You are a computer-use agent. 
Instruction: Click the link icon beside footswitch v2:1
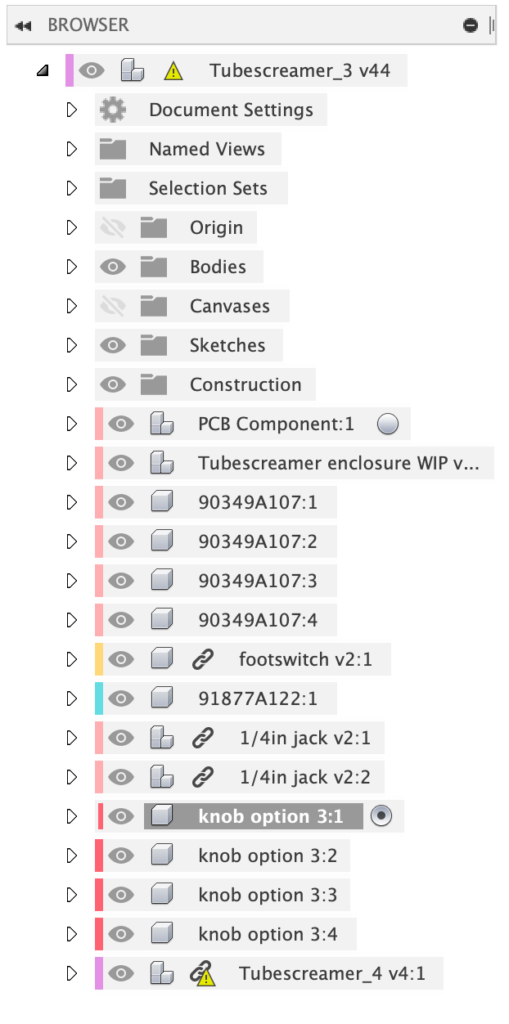pyautogui.click(x=203, y=660)
